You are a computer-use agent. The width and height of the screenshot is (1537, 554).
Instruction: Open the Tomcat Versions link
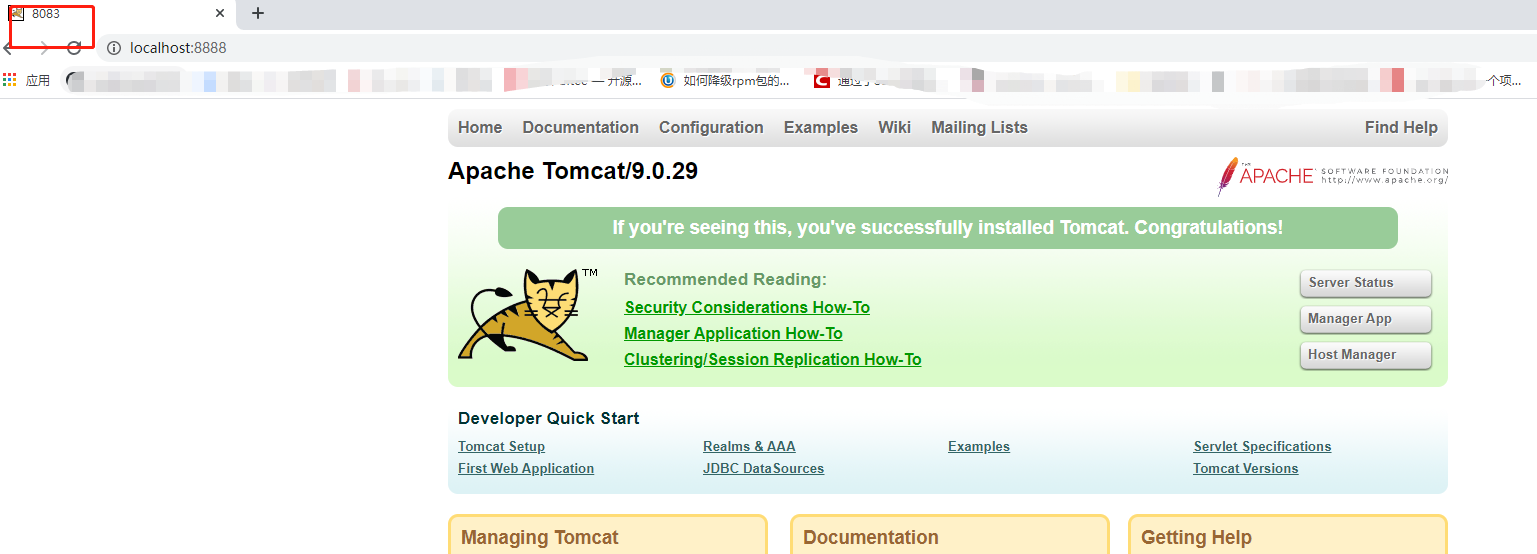1245,468
